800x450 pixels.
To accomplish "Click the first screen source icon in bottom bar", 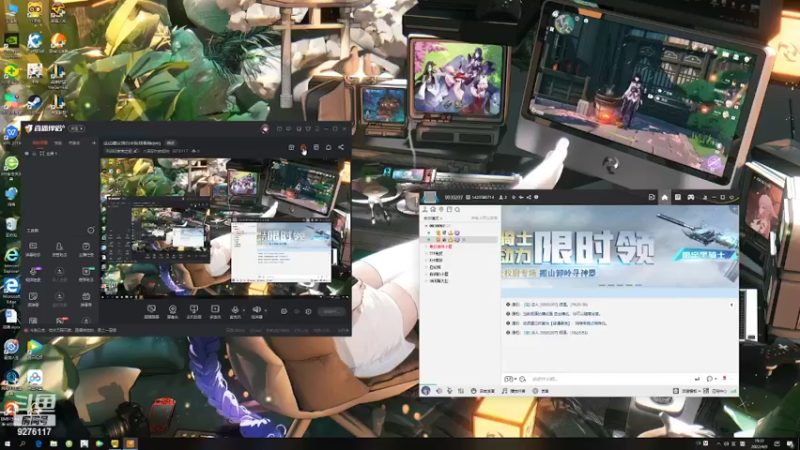I will (x=151, y=312).
